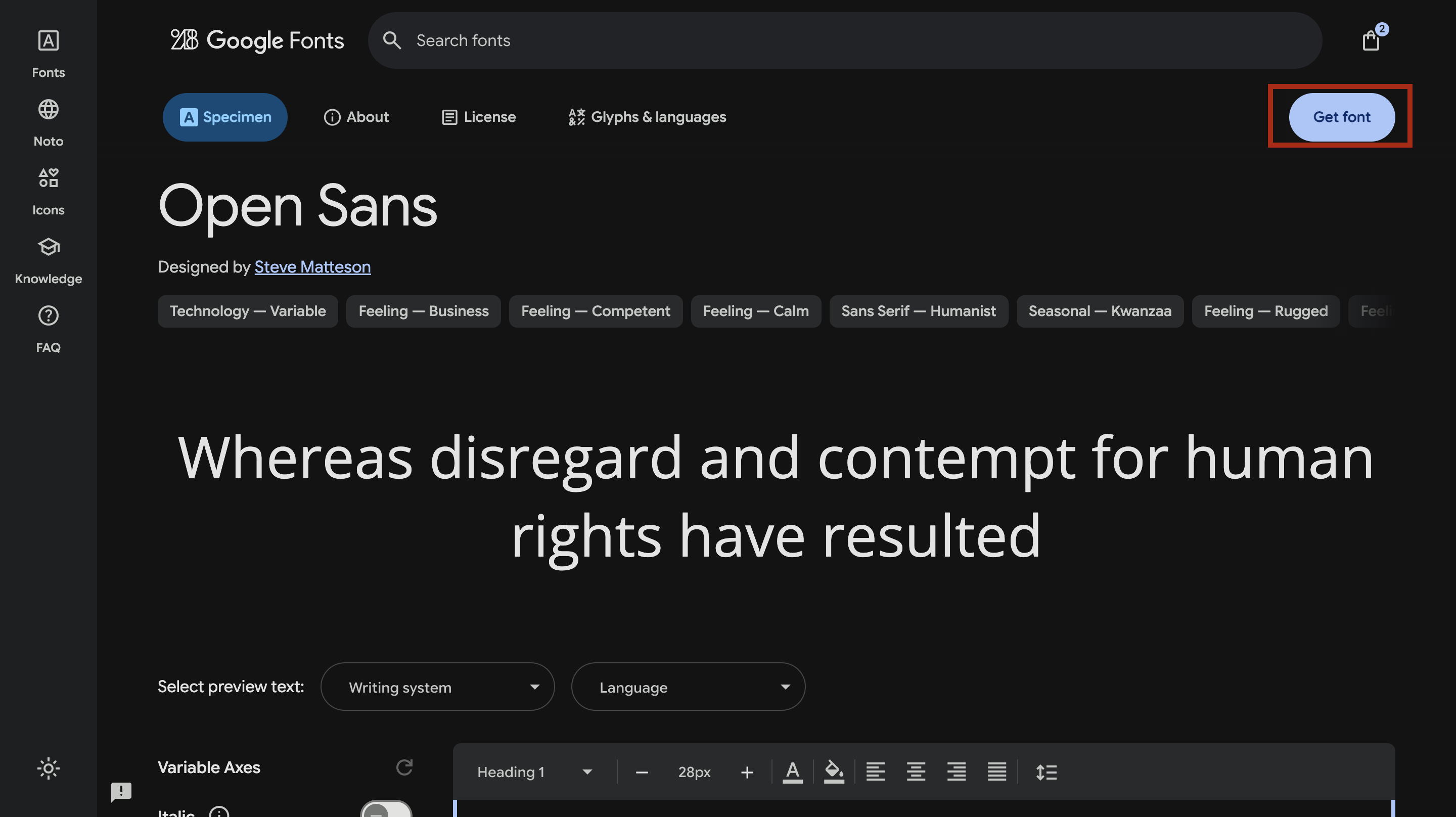
Task: Change background fill color tool
Action: [x=834, y=772]
